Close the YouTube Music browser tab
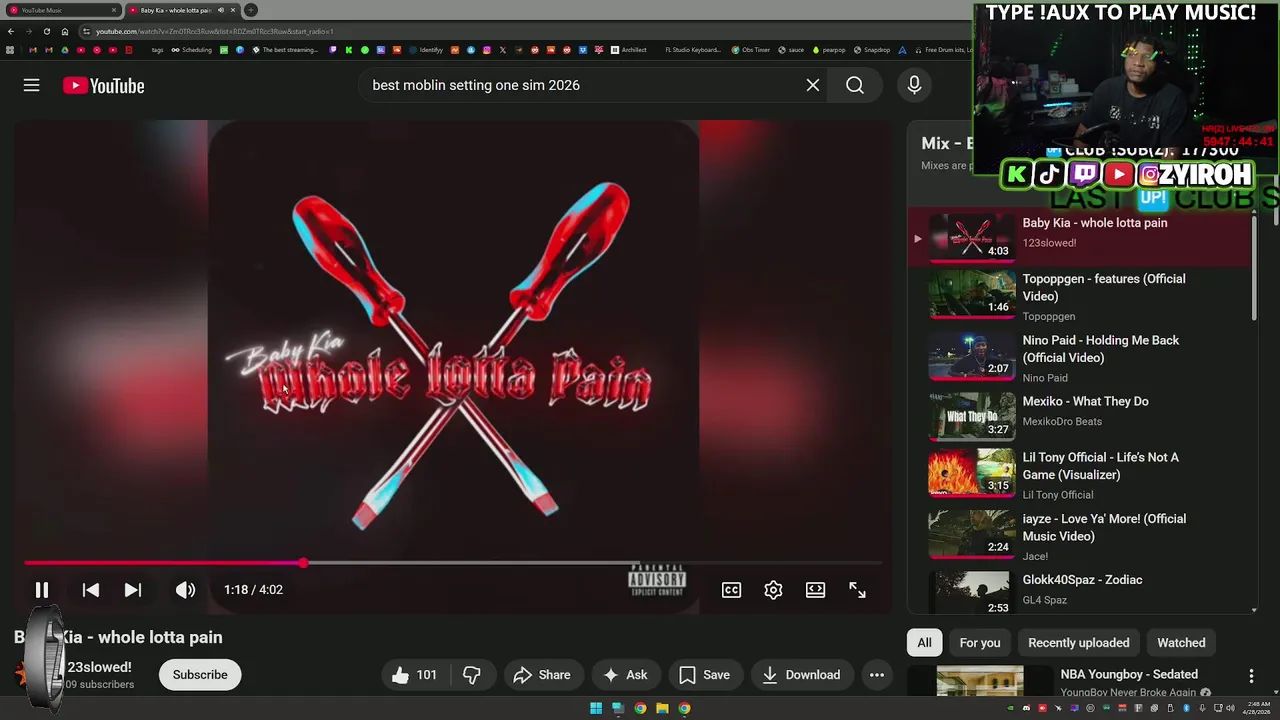 [x=114, y=10]
